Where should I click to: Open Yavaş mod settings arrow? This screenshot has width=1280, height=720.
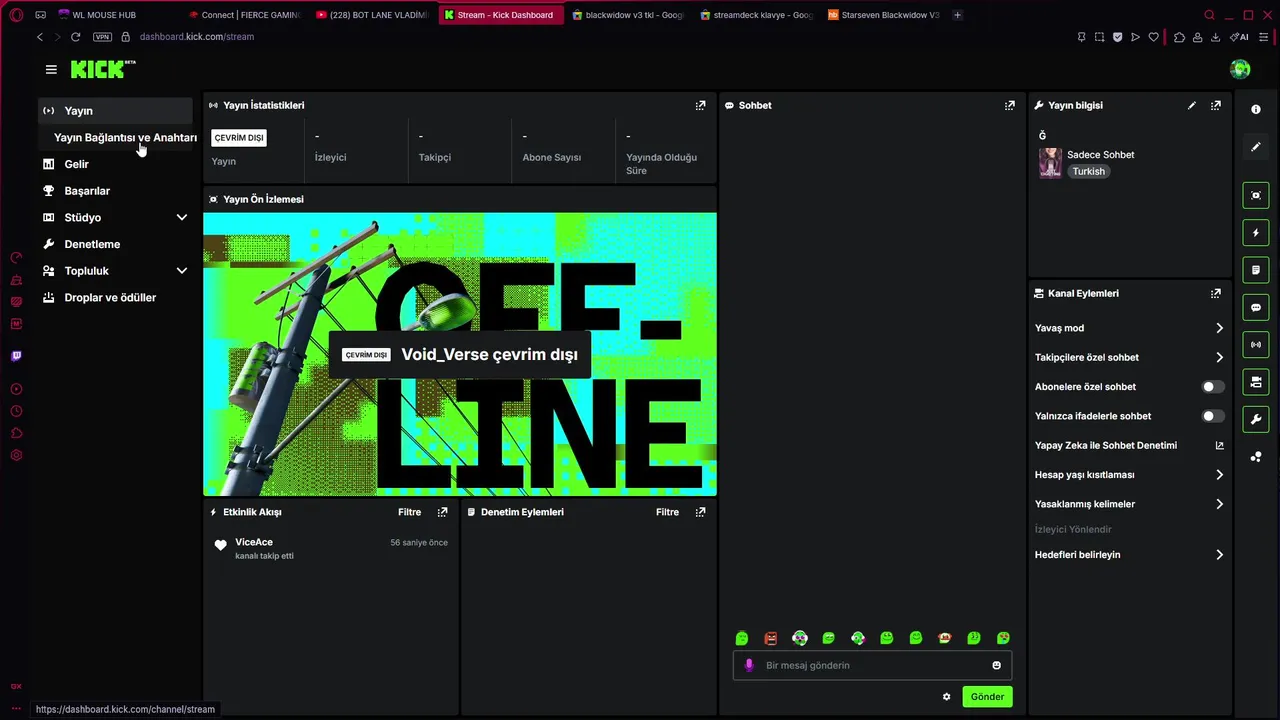coord(1219,328)
